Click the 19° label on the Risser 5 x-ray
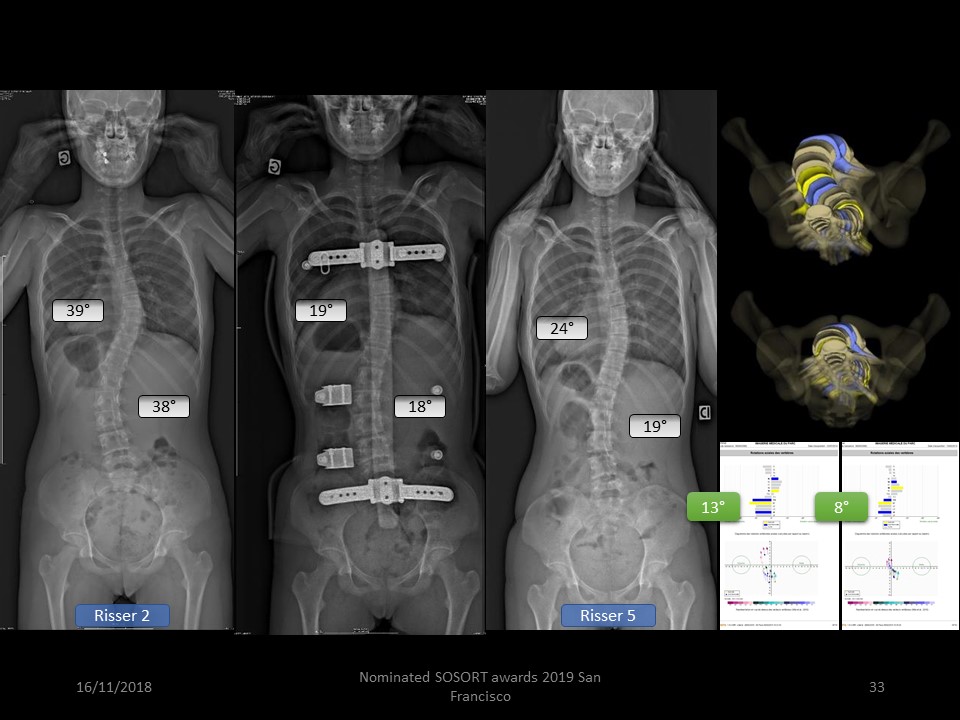This screenshot has height=720, width=960. click(x=654, y=427)
